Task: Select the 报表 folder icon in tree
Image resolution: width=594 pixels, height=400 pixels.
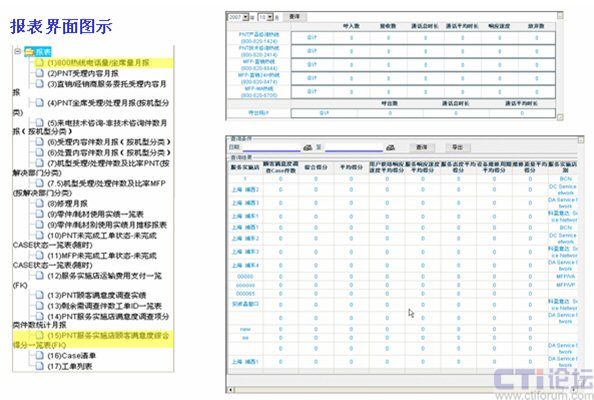Action: (x=29, y=52)
